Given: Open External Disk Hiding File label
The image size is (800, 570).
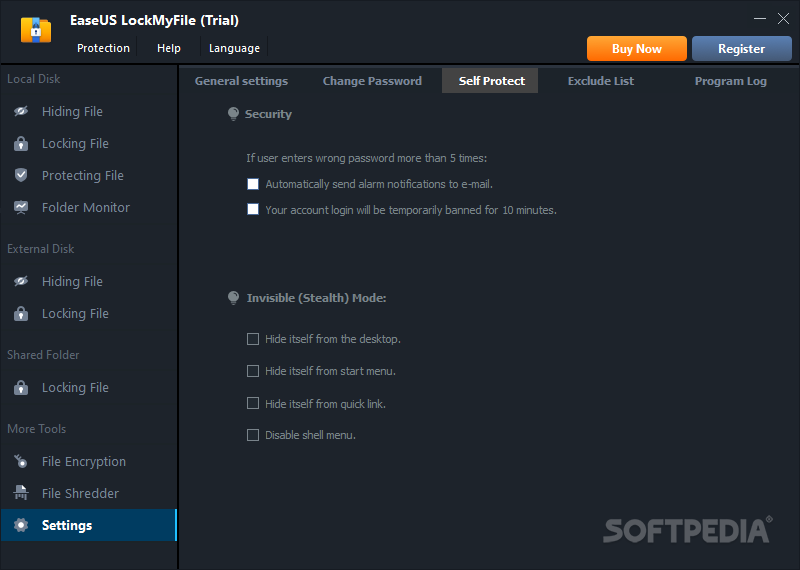Looking at the screenshot, I should coord(72,281).
